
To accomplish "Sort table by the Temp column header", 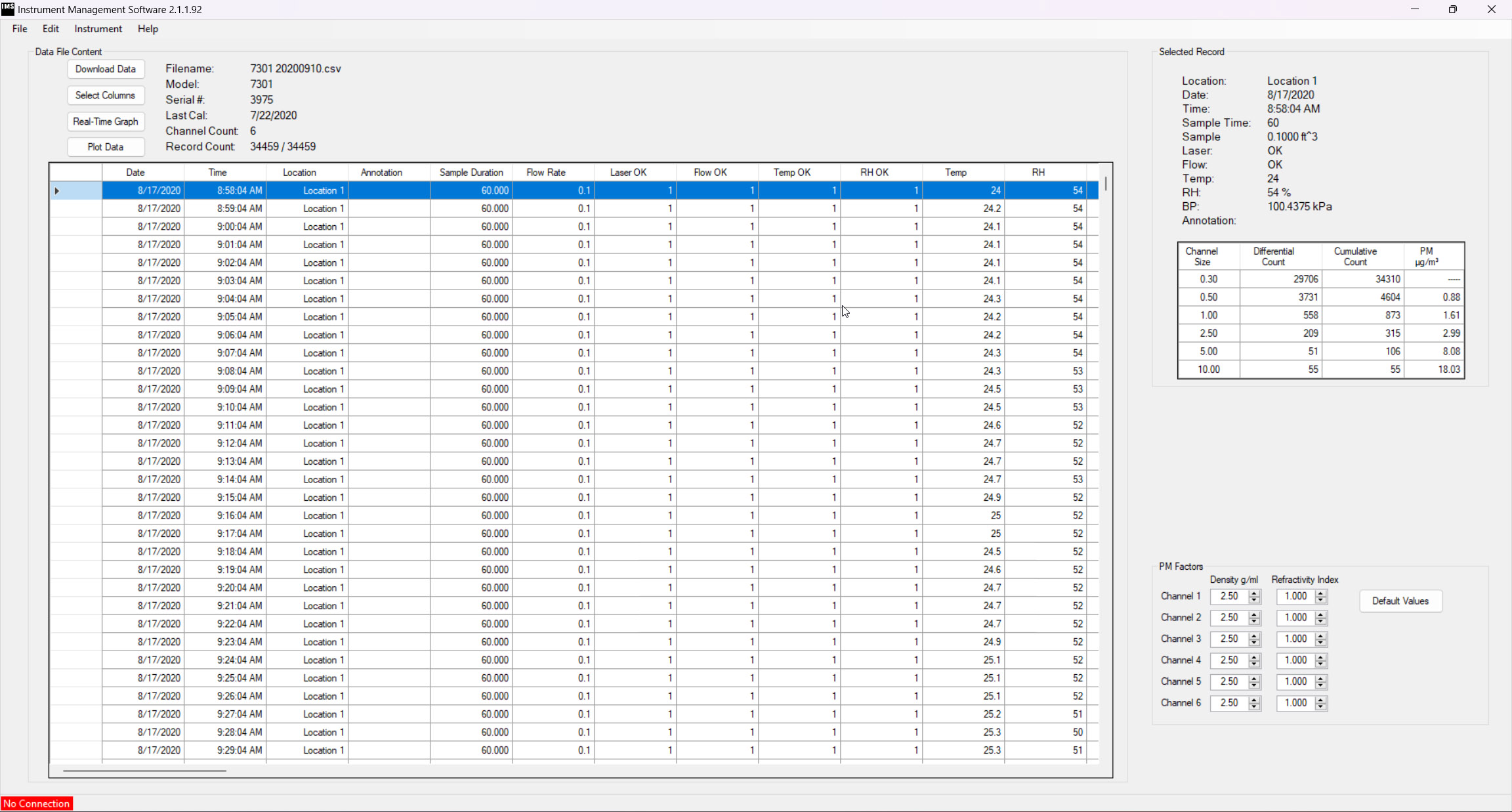I will tap(955, 173).
